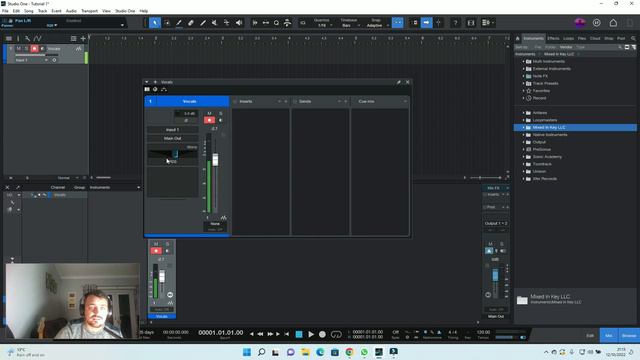Image resolution: width=640 pixels, height=360 pixels.
Task: Expand the External Instruments folder
Action: point(523,69)
